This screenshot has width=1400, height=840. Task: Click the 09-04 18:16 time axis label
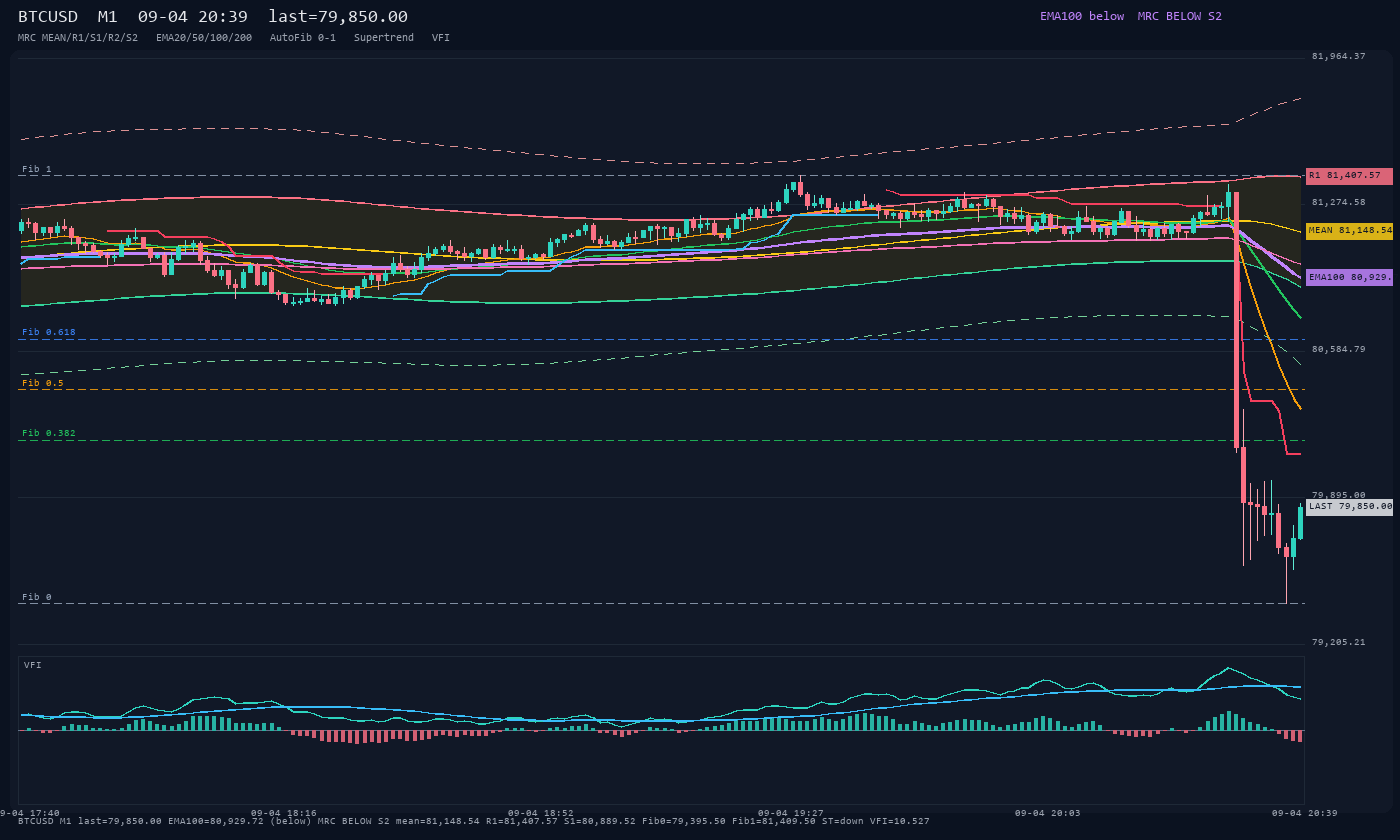point(284,813)
